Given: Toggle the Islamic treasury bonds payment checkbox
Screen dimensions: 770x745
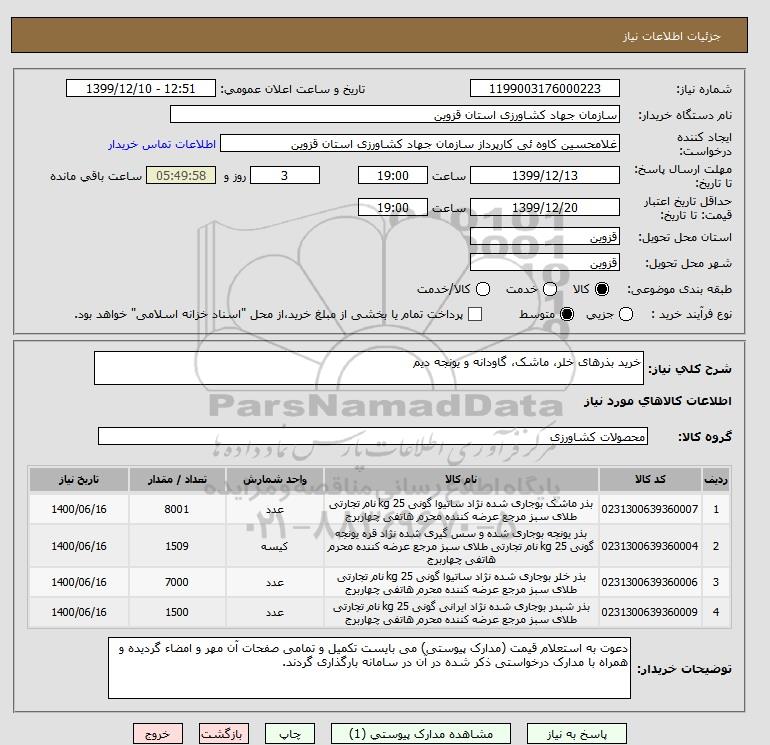Looking at the screenshot, I should (475, 314).
